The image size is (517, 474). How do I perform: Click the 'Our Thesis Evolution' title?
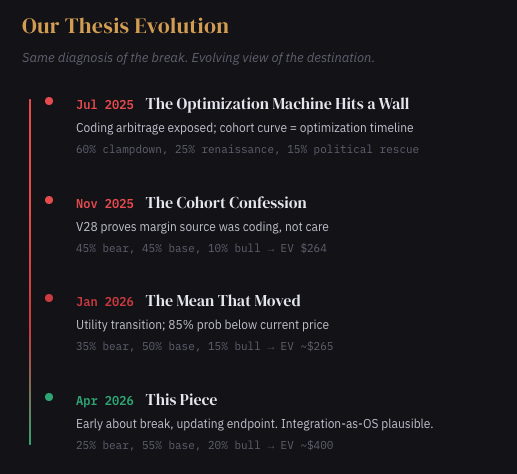[x=125, y=26]
